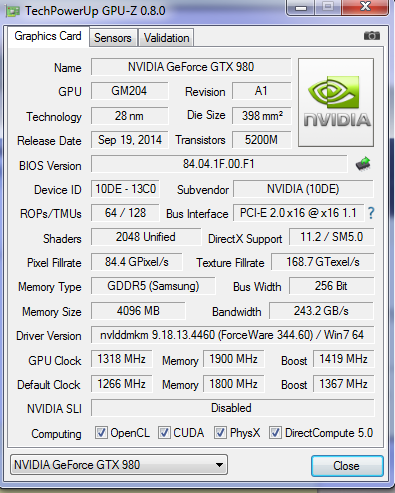Click the Default Clock Memory field 1800 MHz
This screenshot has width=395, height=493.
pyautogui.click(x=233, y=384)
